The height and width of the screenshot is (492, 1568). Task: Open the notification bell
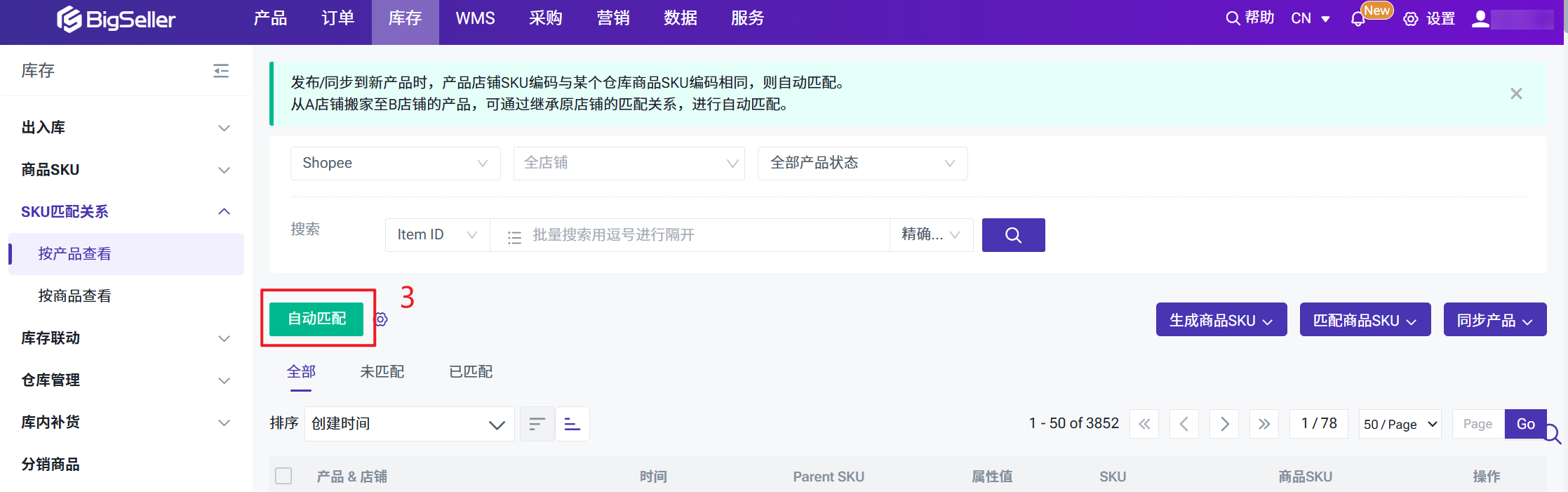[x=1358, y=19]
